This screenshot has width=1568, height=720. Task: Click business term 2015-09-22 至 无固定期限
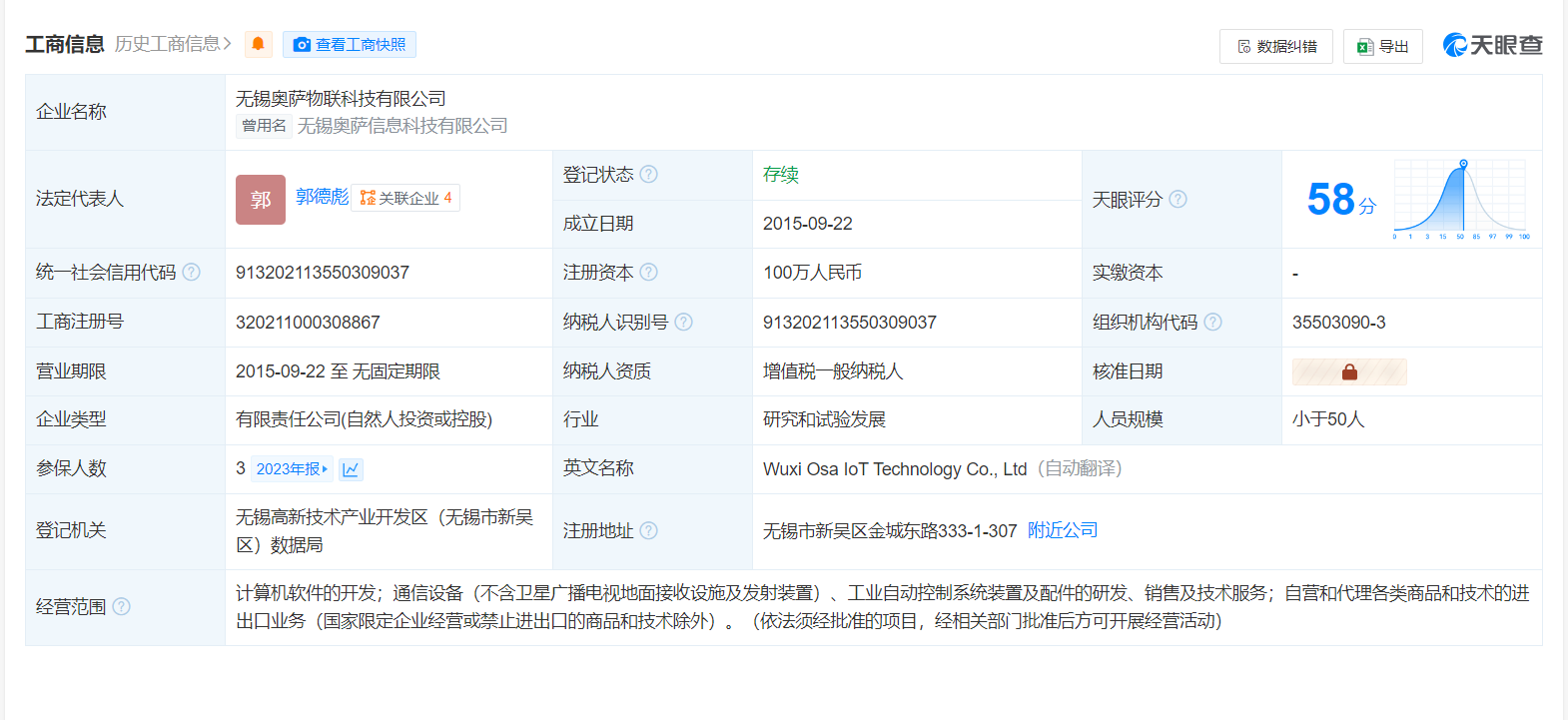click(x=338, y=371)
